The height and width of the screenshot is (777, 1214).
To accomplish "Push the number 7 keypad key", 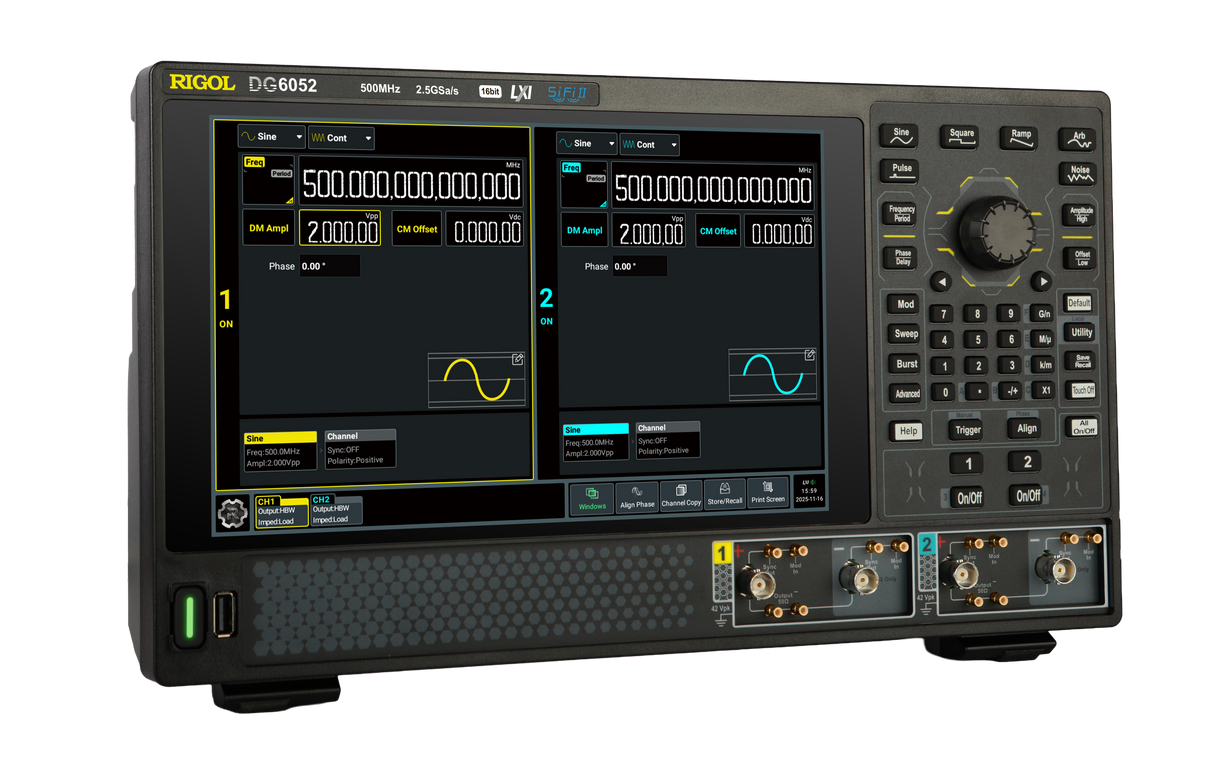I will [943, 315].
